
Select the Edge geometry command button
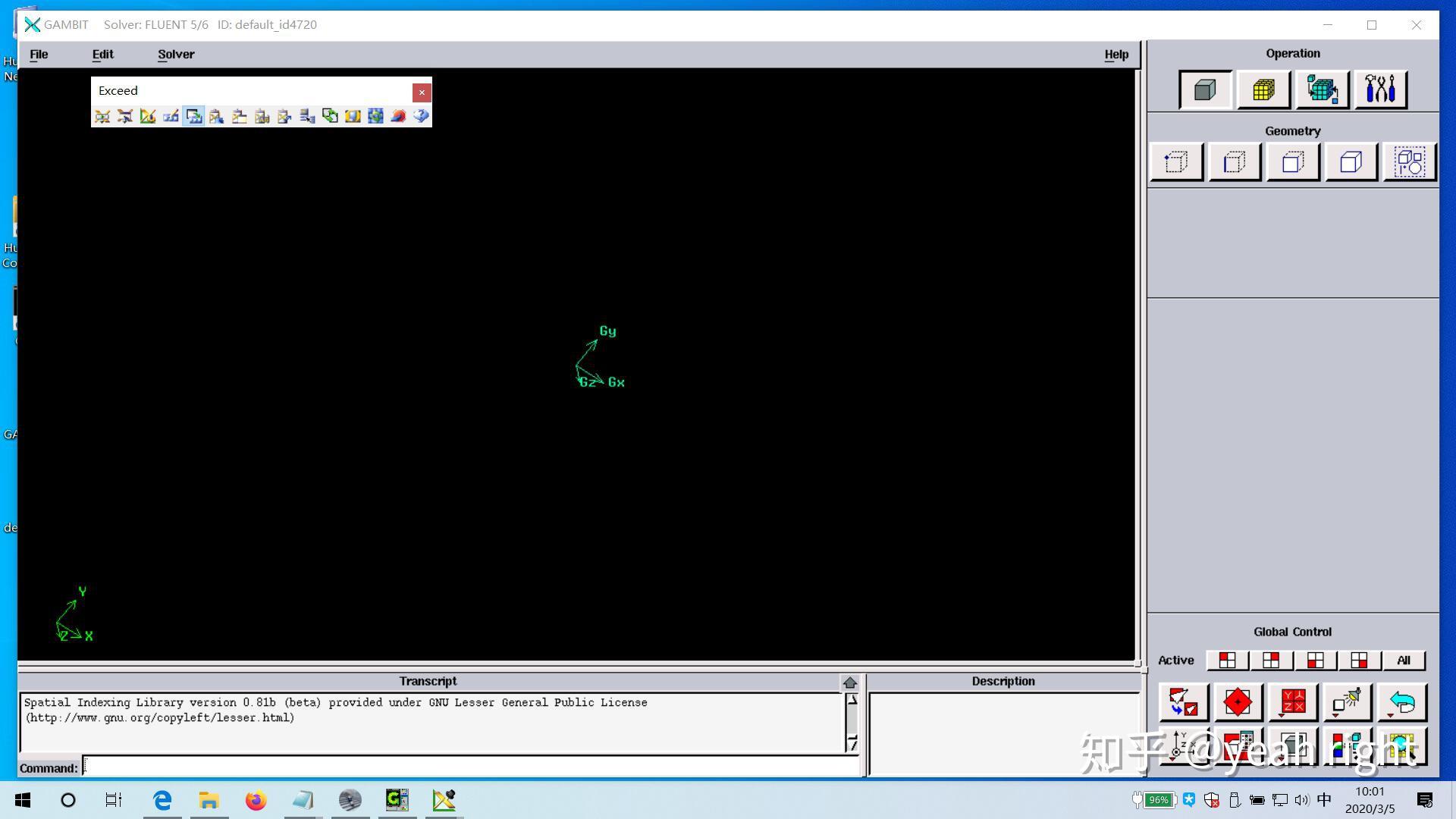pos(1235,162)
